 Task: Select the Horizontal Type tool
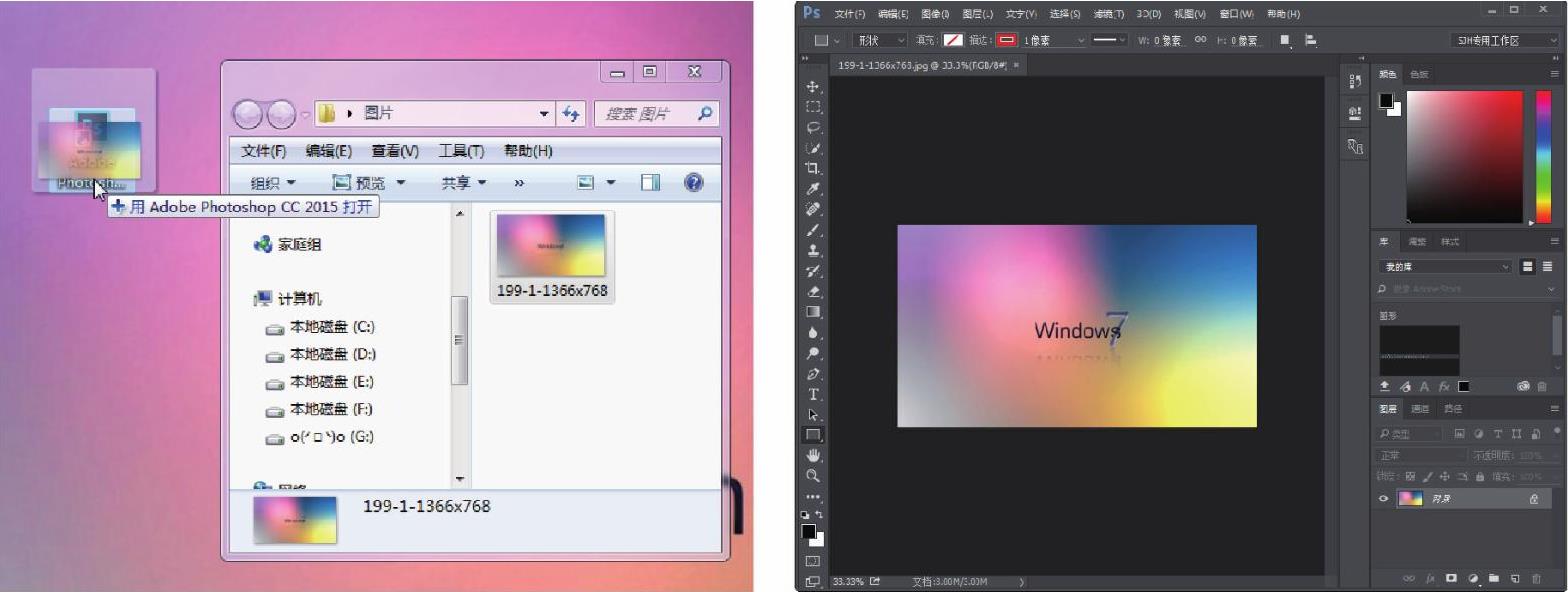(x=813, y=394)
